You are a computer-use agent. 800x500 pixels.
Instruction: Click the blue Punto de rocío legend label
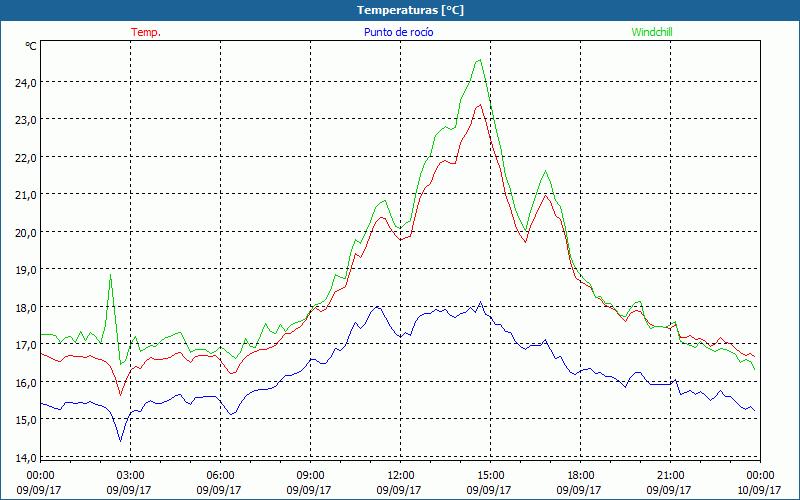coord(398,32)
